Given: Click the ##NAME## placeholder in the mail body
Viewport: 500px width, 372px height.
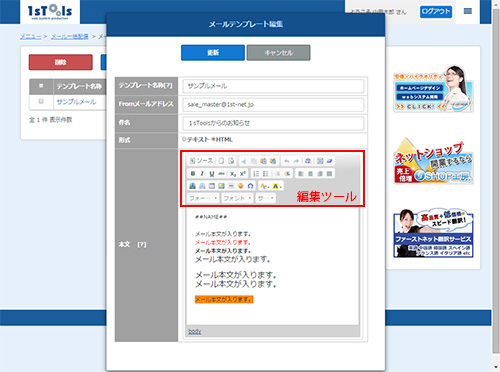Looking at the screenshot, I should point(211,217).
